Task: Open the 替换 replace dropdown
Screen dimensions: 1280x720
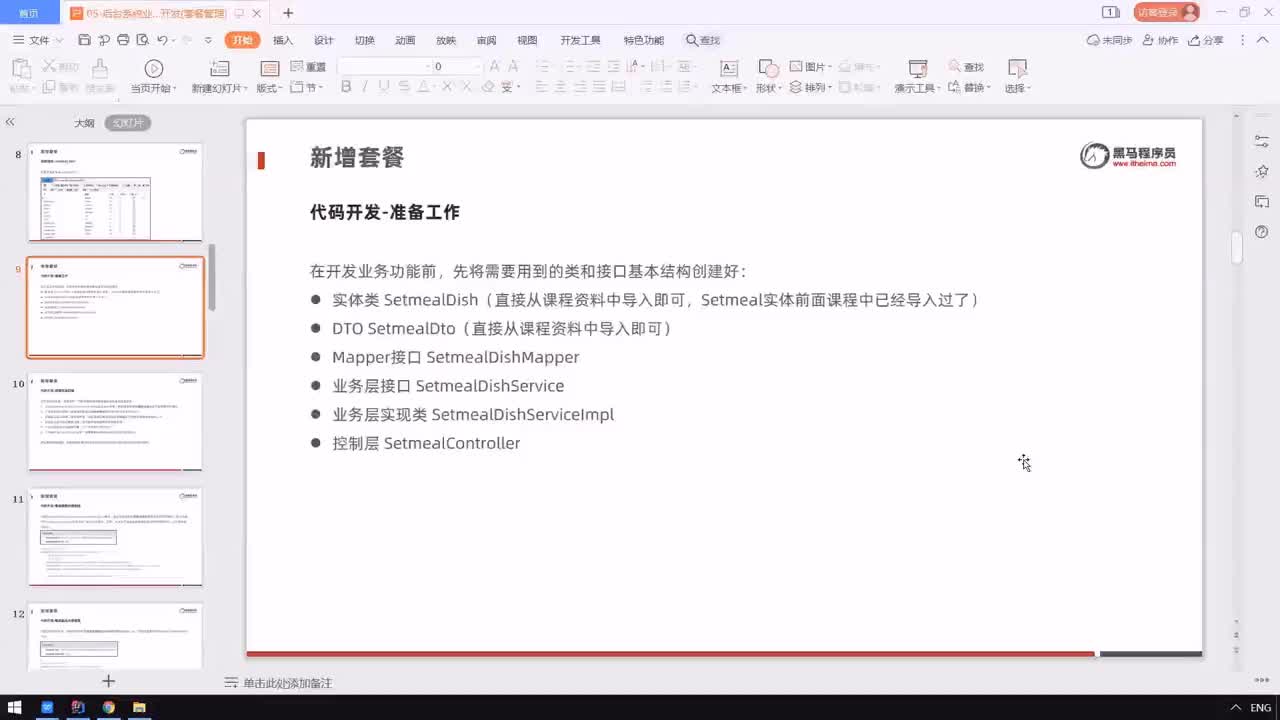Action: click(x=969, y=87)
